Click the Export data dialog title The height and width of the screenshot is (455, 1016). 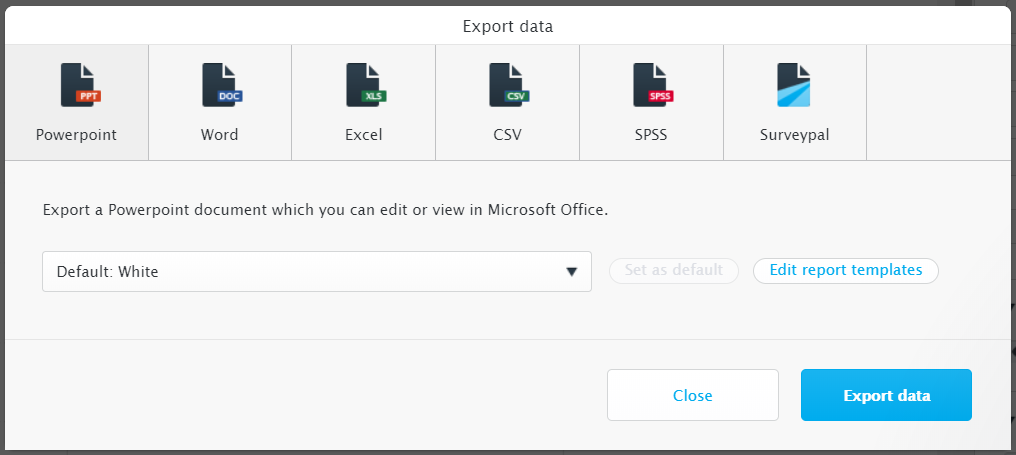[x=508, y=27]
